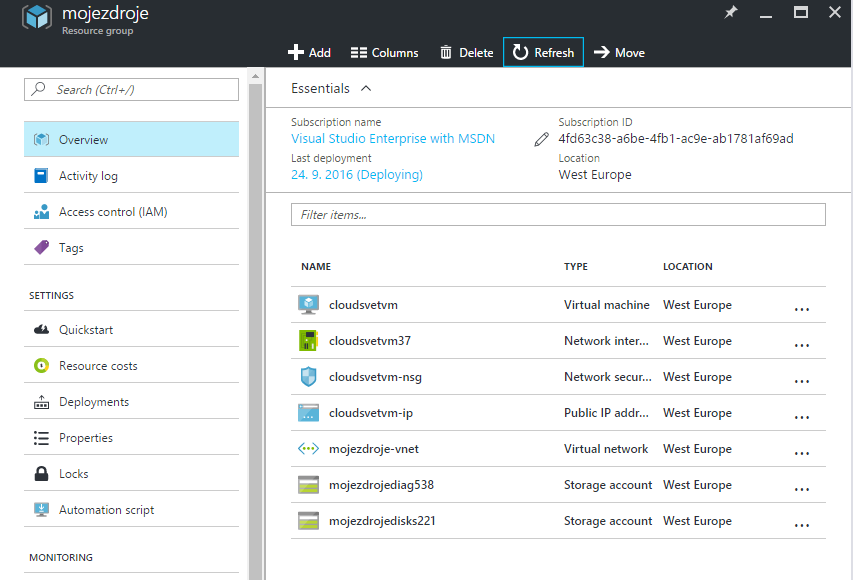Open Access control (IAM)
853x580 pixels.
tap(131, 211)
